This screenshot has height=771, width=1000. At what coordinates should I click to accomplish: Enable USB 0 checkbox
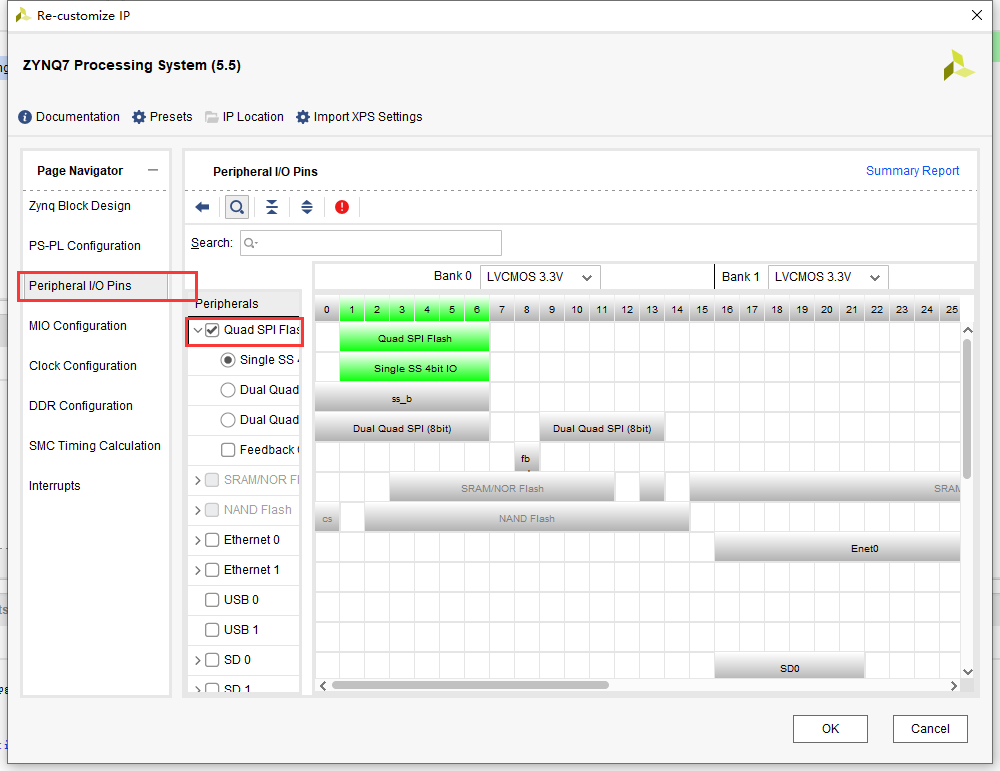(x=212, y=599)
